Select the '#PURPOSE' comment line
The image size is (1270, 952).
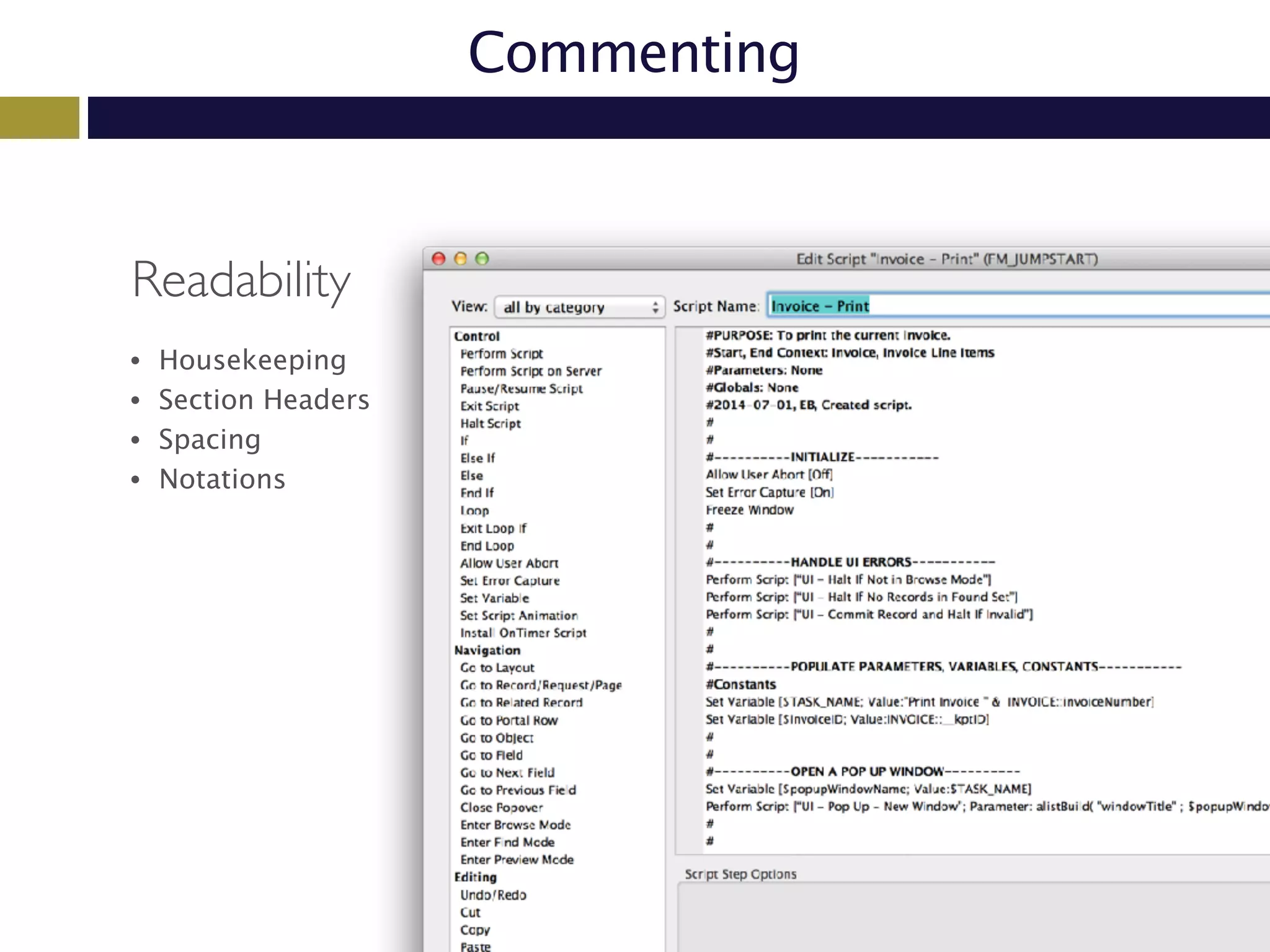pos(827,335)
